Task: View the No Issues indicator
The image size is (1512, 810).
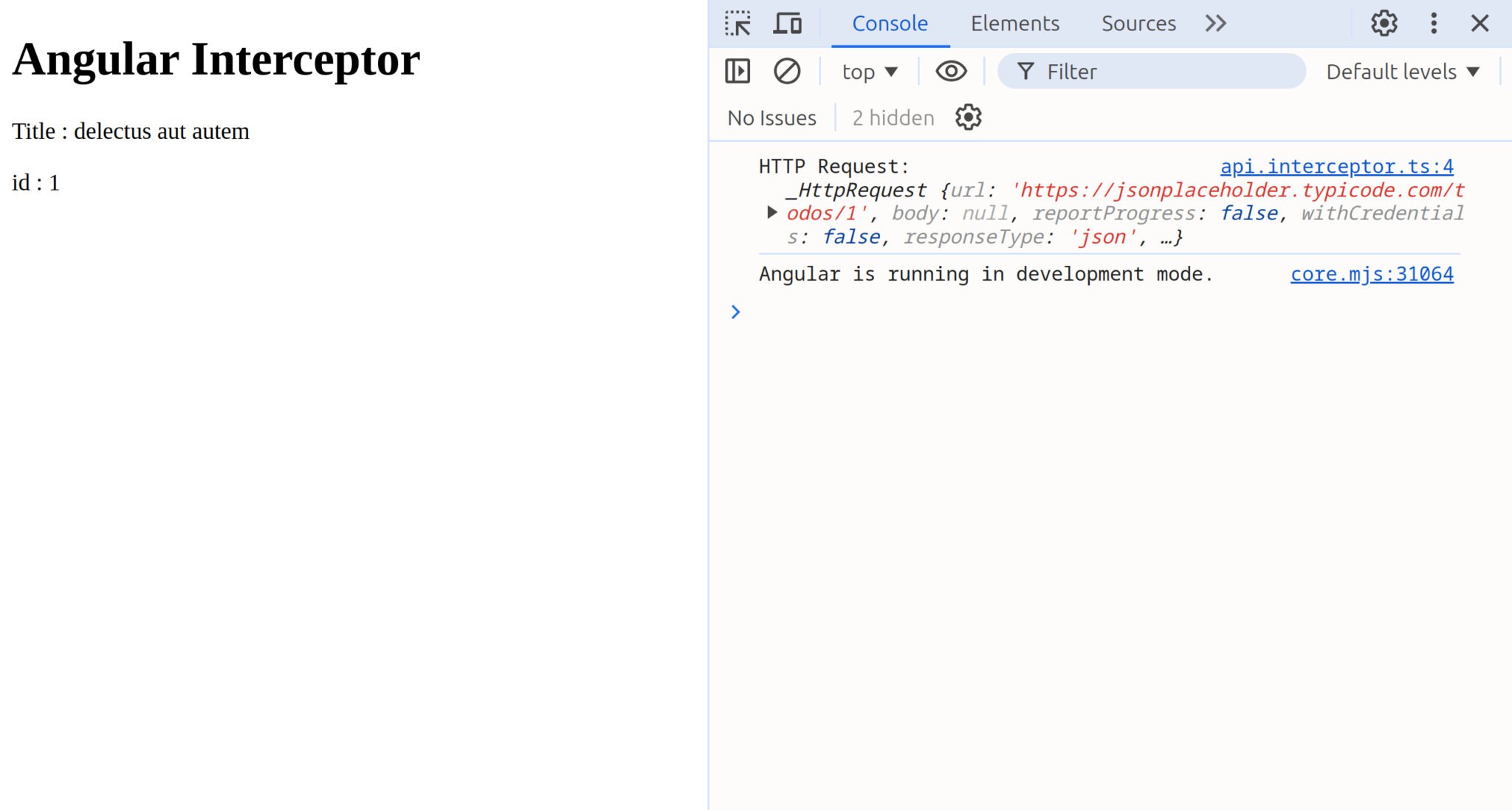Action: pos(771,117)
